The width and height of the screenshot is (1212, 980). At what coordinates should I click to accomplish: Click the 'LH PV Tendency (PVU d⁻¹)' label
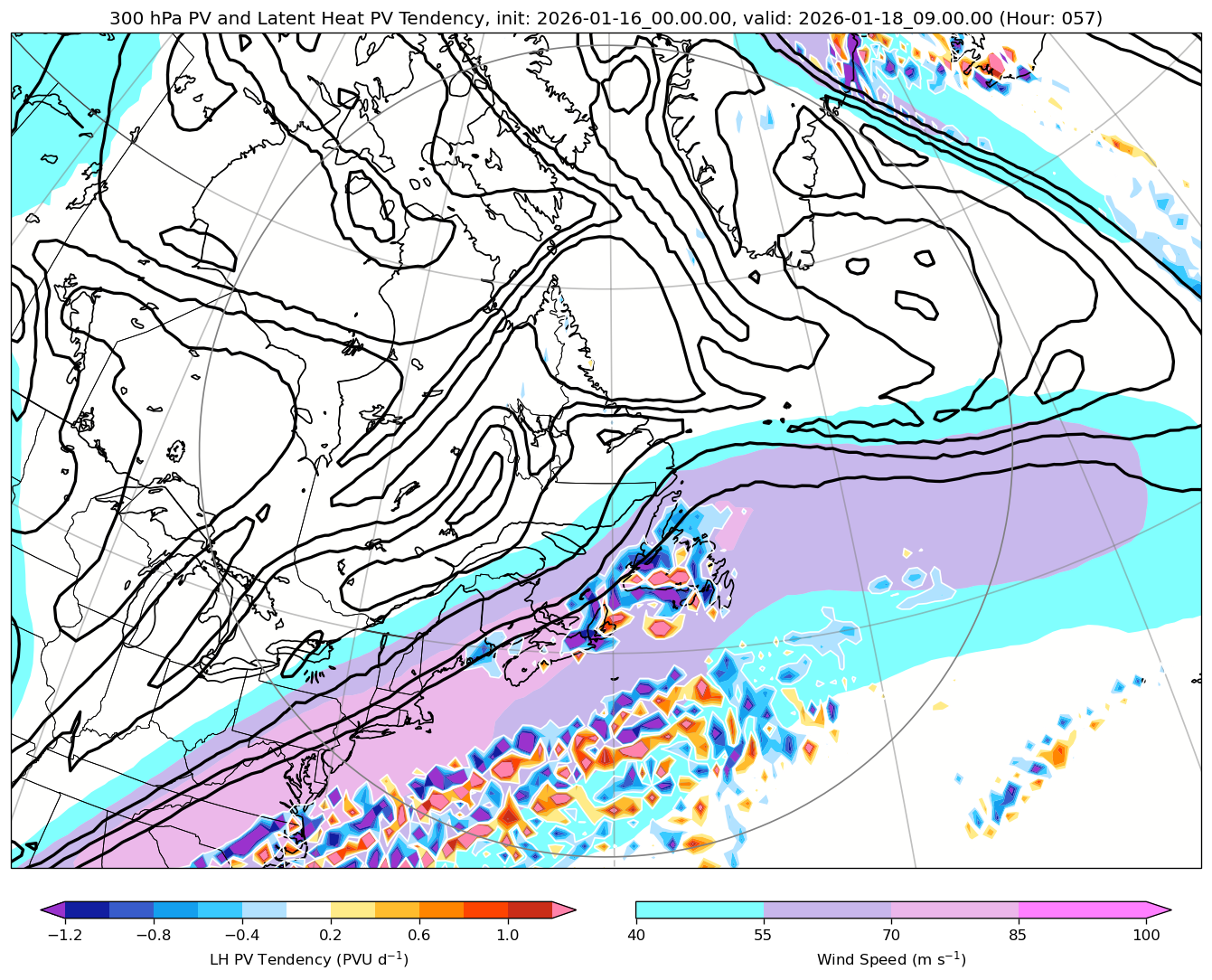click(x=308, y=959)
